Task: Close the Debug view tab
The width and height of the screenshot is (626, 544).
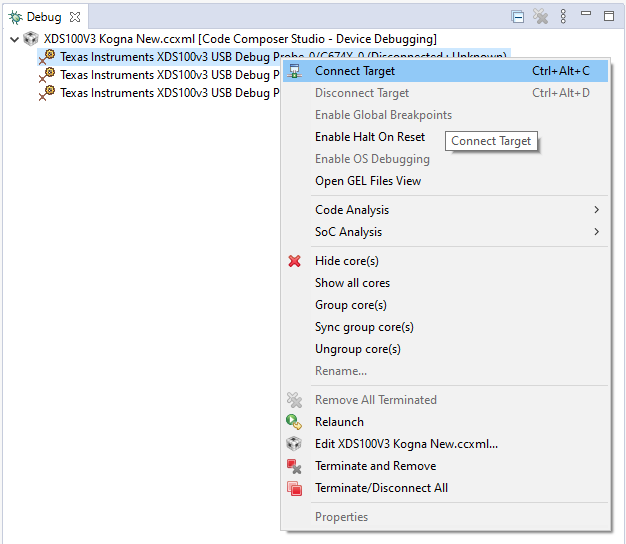Action: point(75,17)
